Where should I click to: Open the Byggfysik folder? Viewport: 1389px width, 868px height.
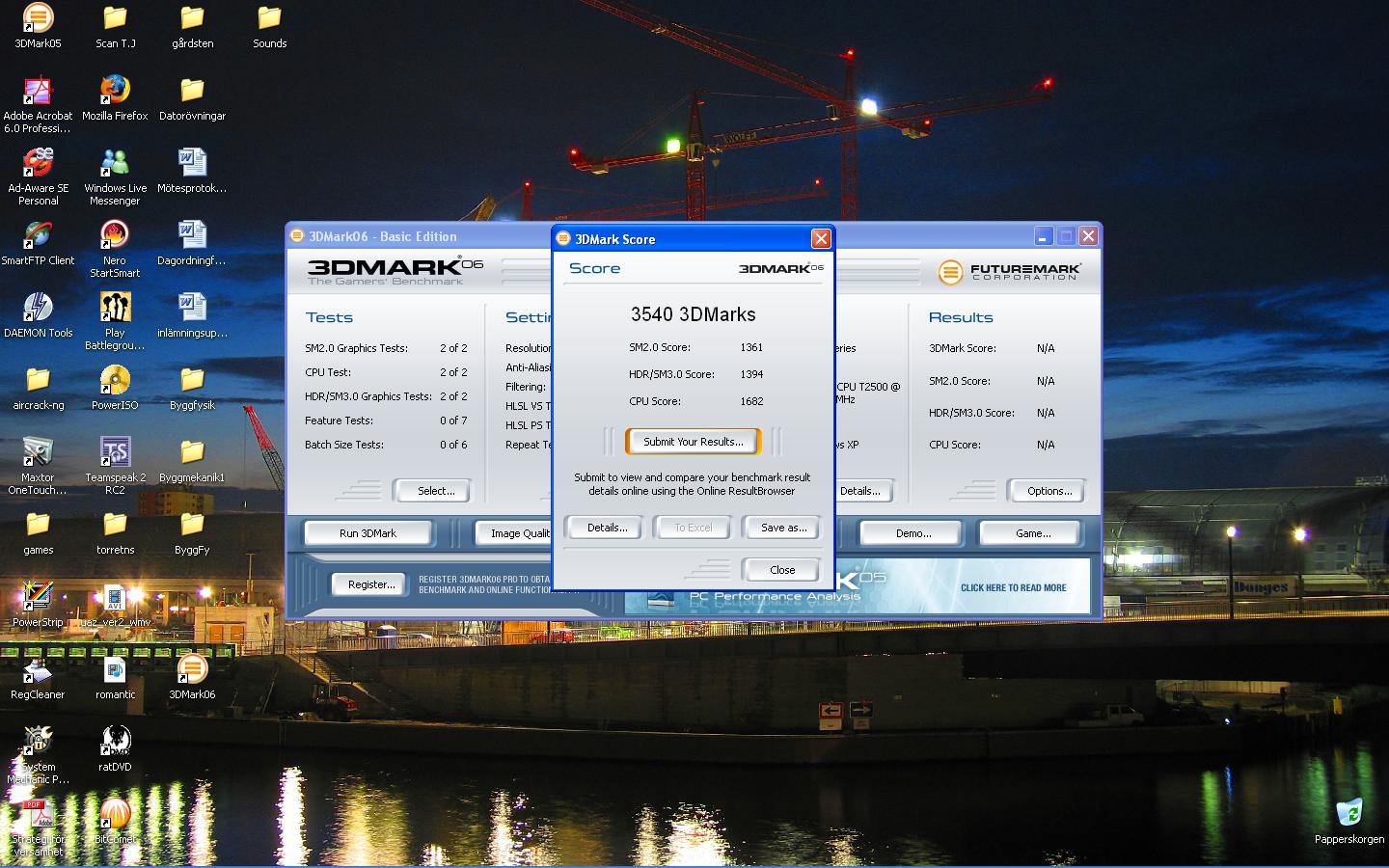point(192,388)
